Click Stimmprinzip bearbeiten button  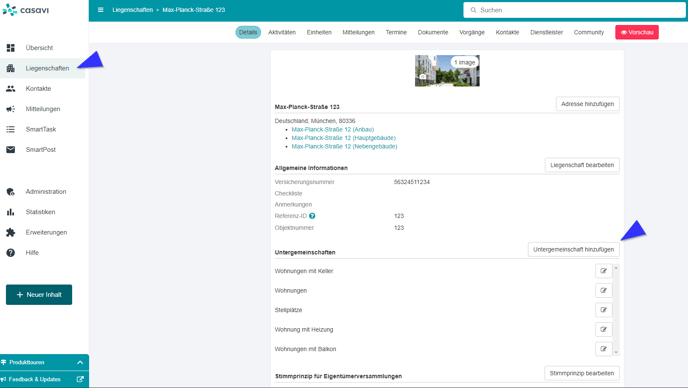[x=582, y=374]
